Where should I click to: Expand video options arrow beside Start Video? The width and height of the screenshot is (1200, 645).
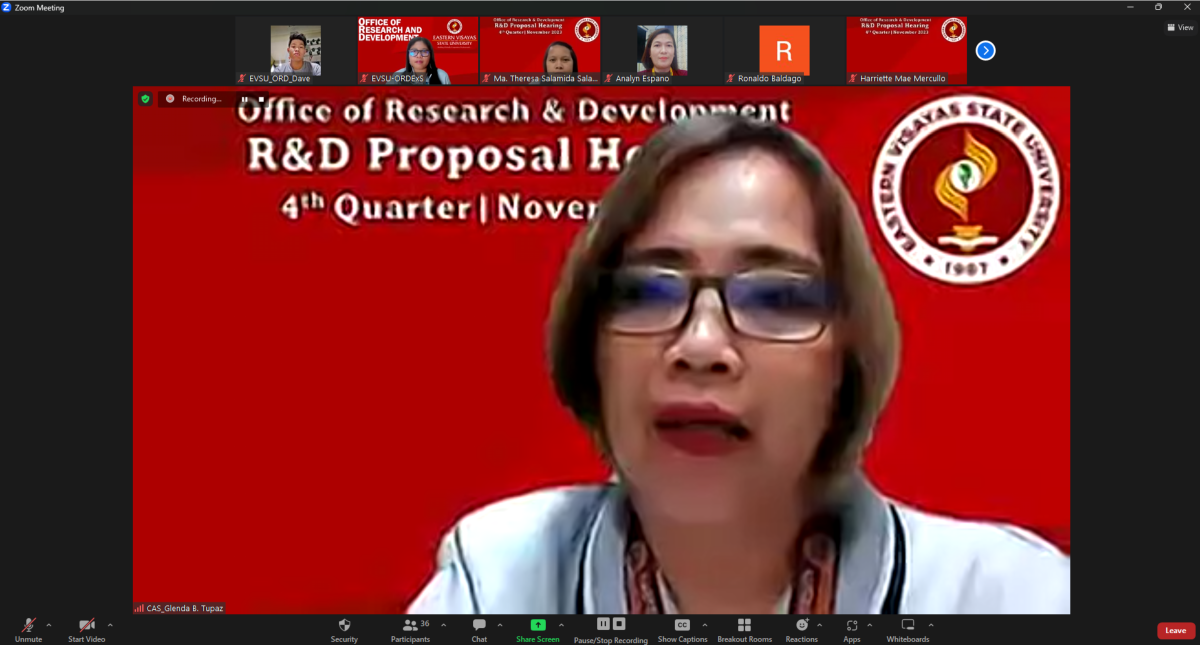coord(110,625)
